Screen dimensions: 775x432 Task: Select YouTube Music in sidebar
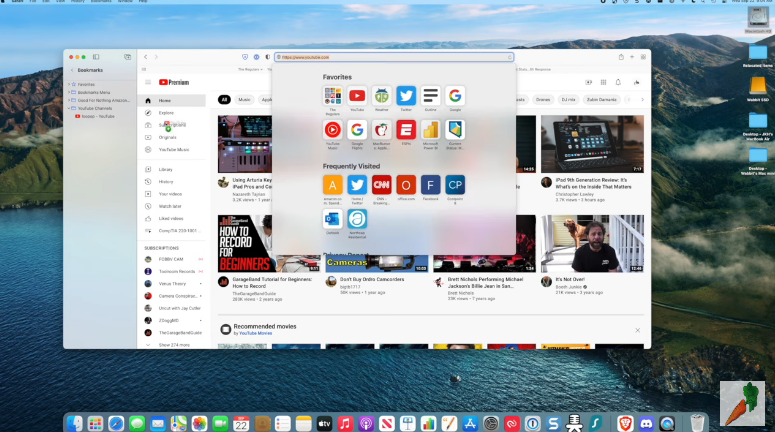(172, 149)
